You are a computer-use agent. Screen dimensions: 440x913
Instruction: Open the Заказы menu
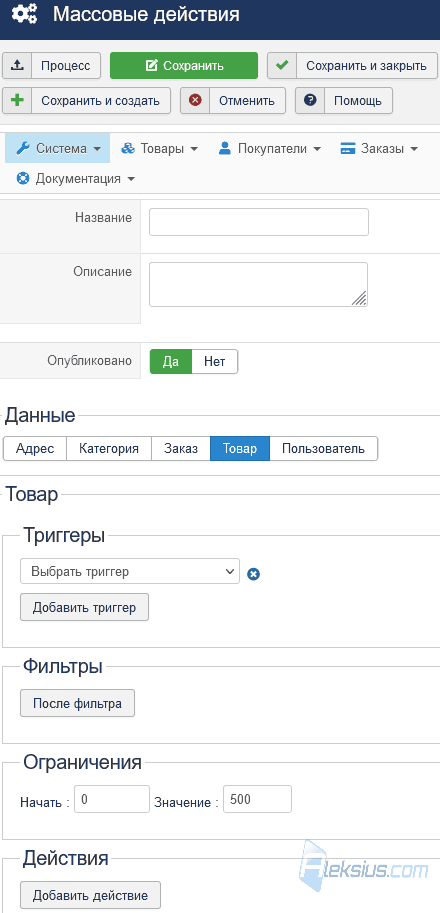[379, 148]
